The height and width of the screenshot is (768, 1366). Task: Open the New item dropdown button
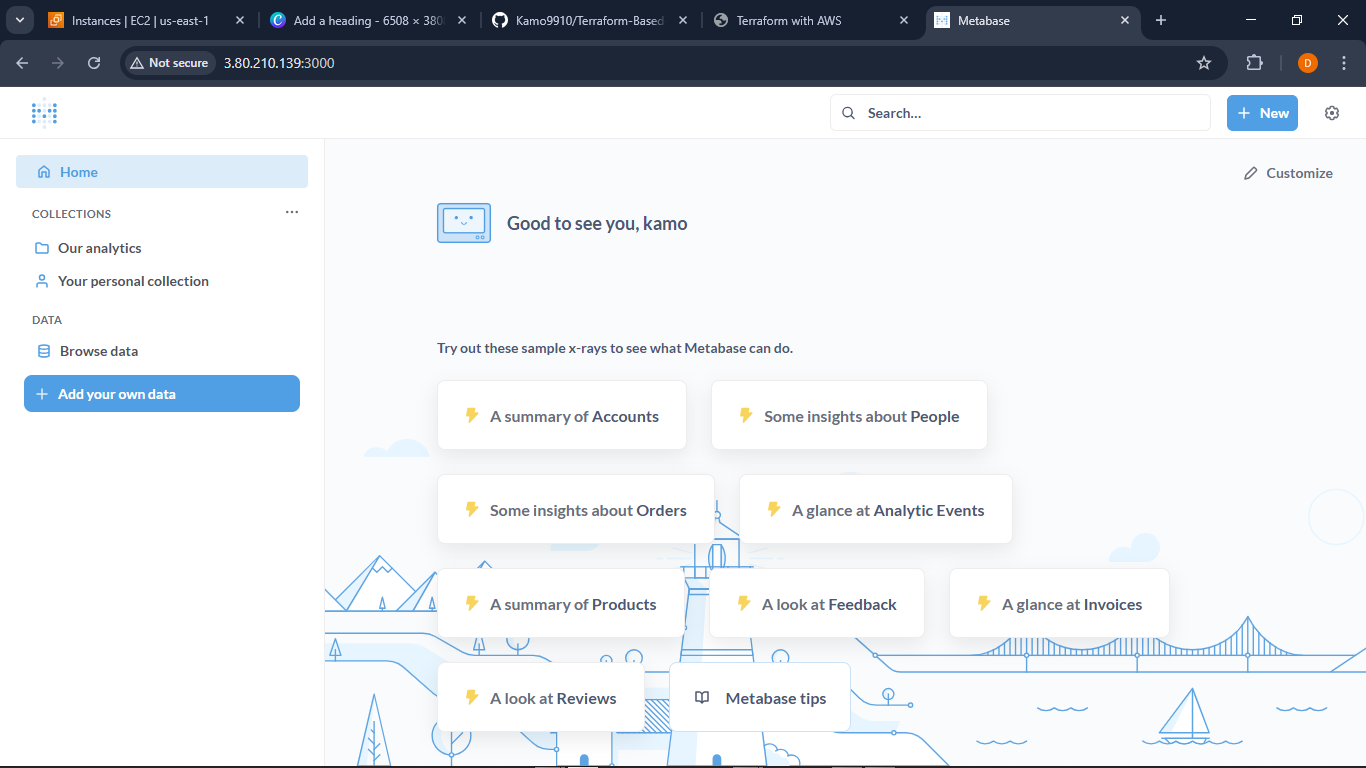(1262, 113)
